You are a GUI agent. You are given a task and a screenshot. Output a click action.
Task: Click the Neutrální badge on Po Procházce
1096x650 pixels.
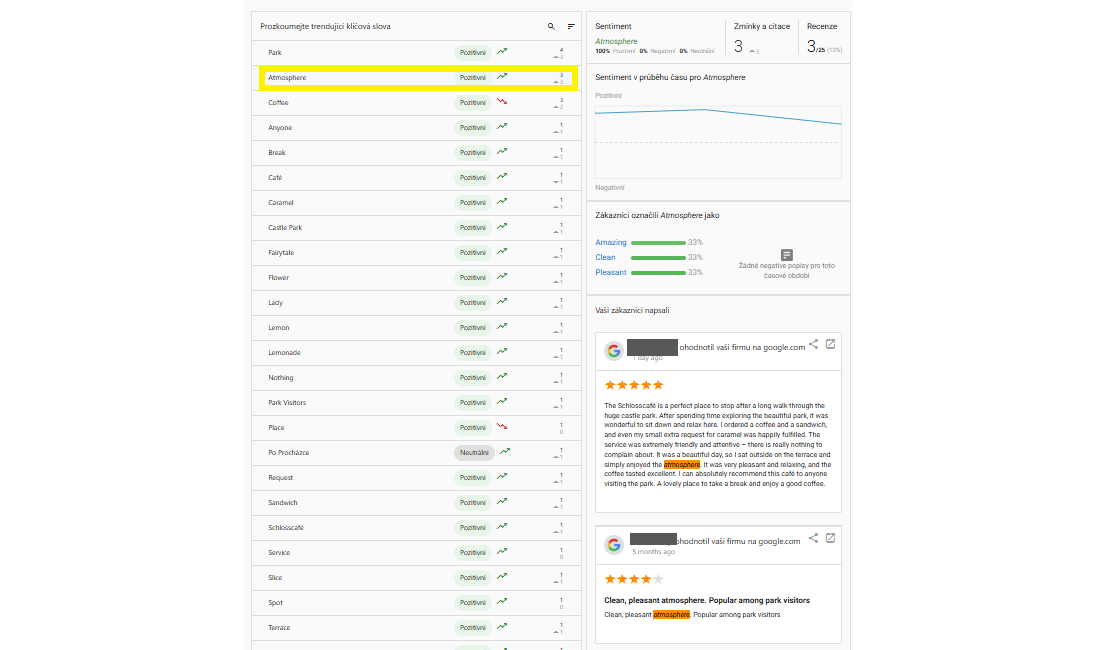pos(474,452)
